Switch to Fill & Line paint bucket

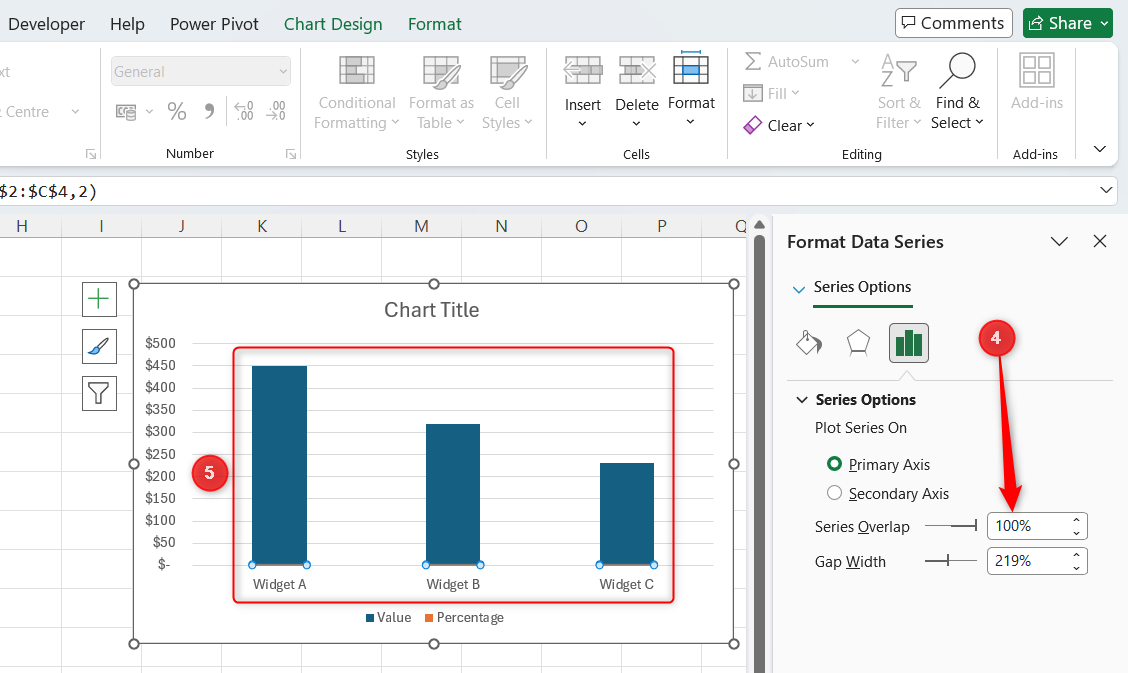(x=809, y=343)
